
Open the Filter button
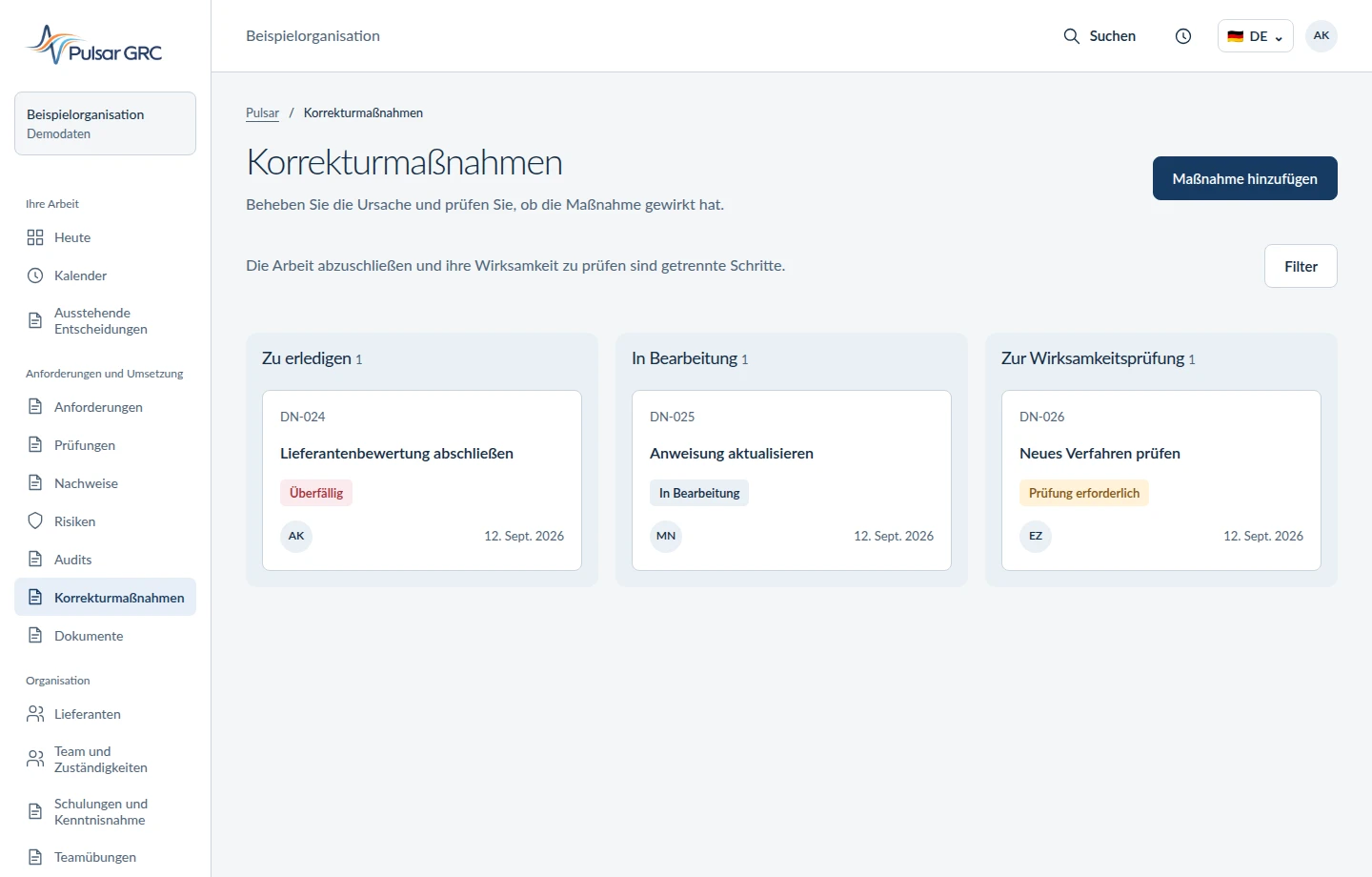pos(1301,266)
